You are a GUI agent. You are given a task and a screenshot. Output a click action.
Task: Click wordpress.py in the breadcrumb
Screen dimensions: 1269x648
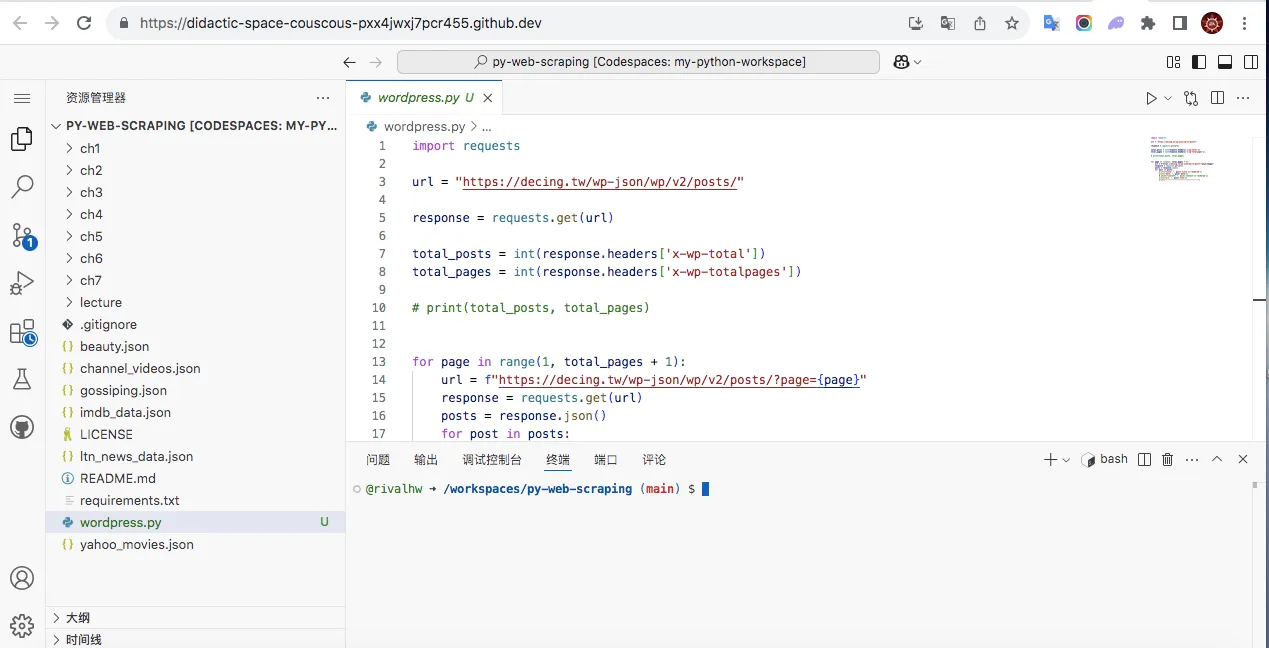coord(425,127)
